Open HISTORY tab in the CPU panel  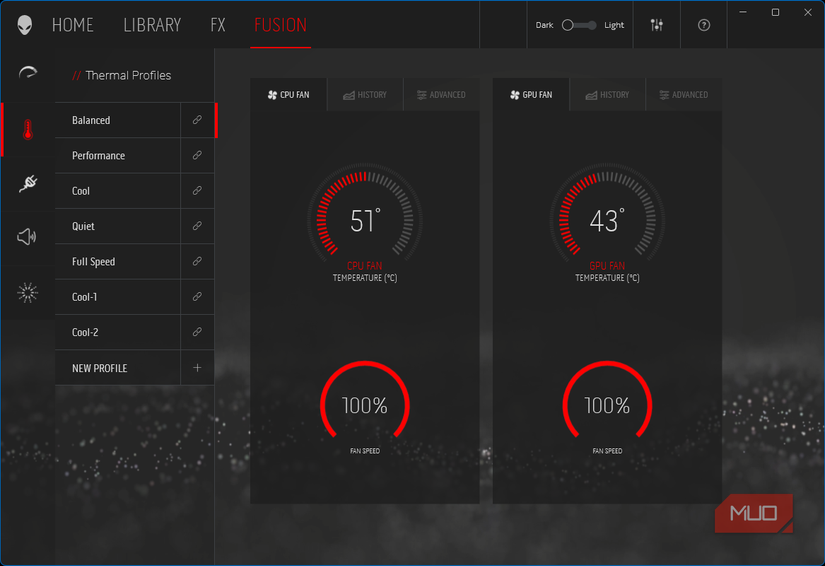(365, 95)
